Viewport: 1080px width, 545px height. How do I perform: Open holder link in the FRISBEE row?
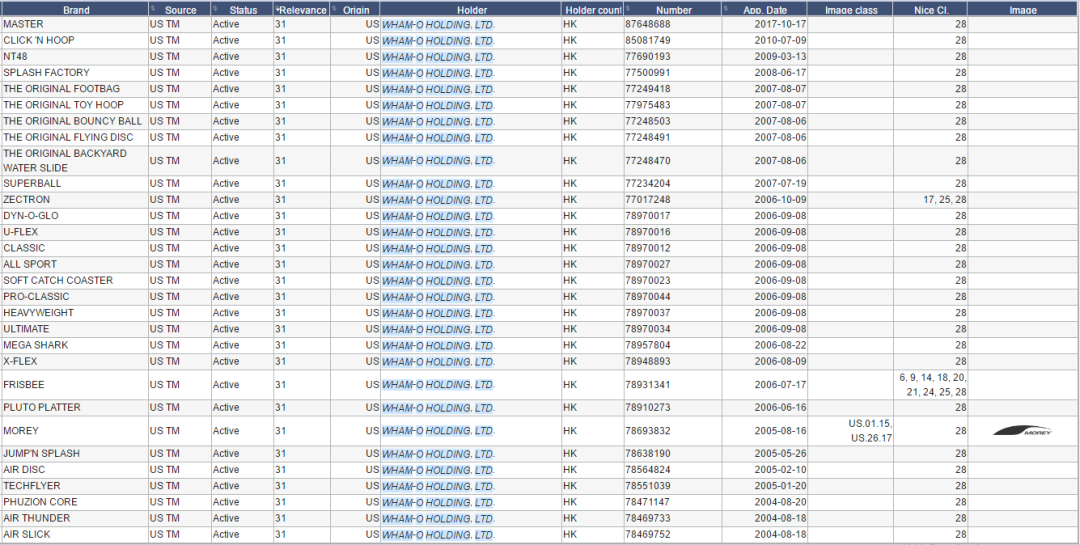(x=438, y=384)
